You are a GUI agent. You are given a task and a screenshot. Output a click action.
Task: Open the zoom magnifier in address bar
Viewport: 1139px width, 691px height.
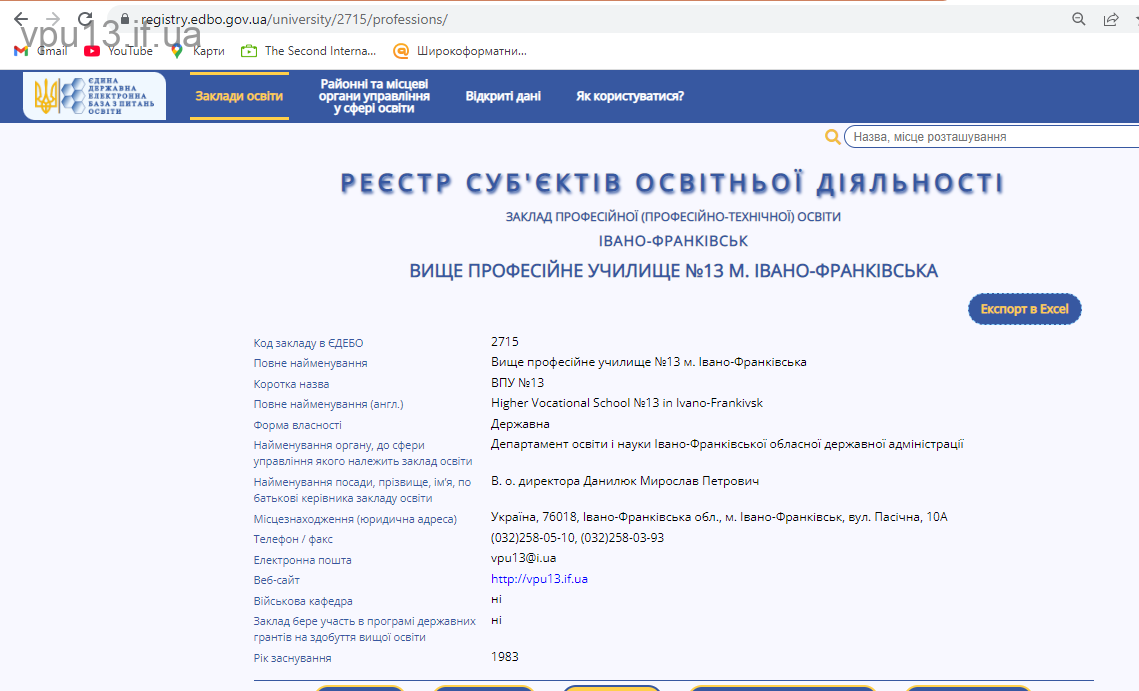click(1079, 19)
